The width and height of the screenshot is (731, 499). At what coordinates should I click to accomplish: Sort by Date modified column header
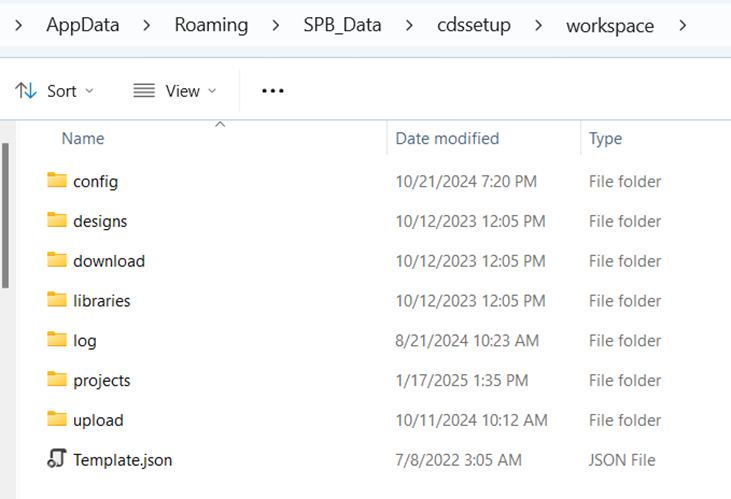pyautogui.click(x=447, y=139)
